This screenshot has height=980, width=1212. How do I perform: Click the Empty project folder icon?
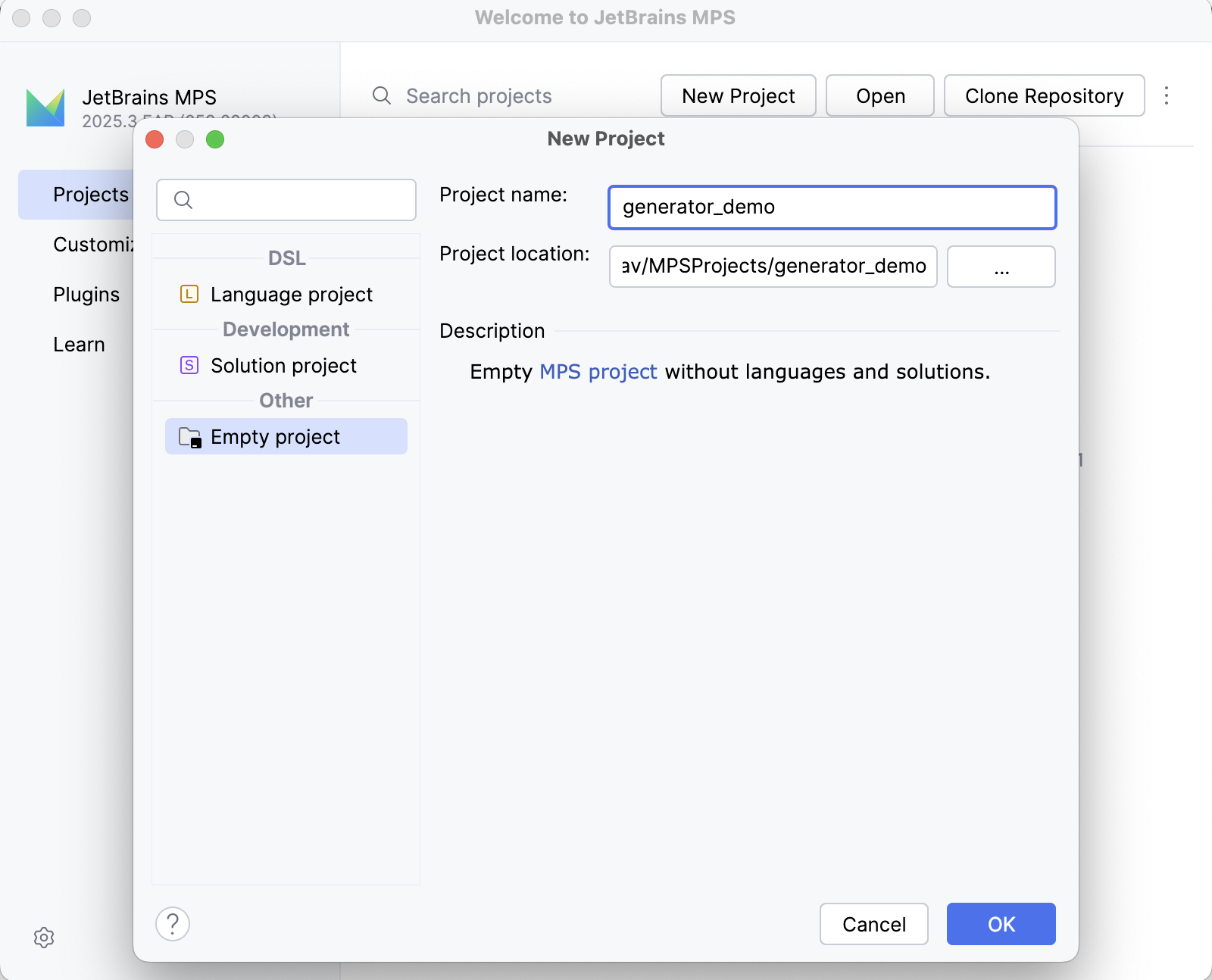[x=189, y=437]
